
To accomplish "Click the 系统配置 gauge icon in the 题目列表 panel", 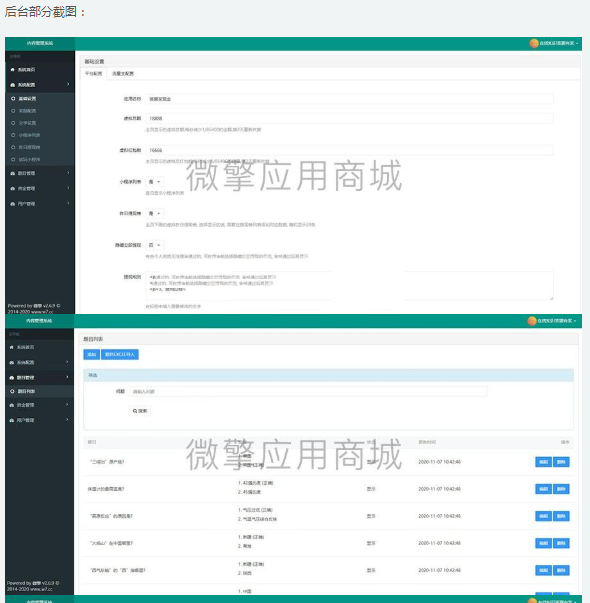I will 12,362.
